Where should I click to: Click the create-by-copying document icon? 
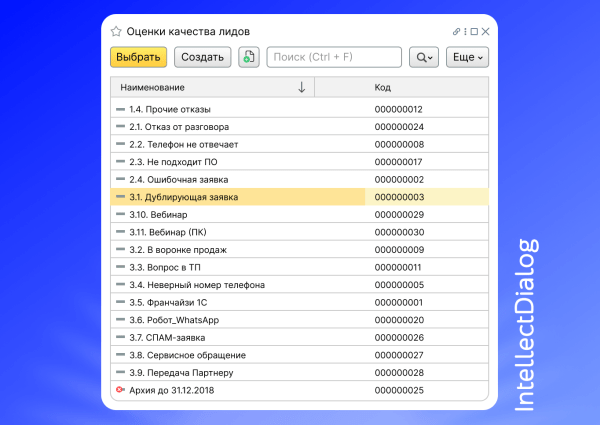click(248, 58)
